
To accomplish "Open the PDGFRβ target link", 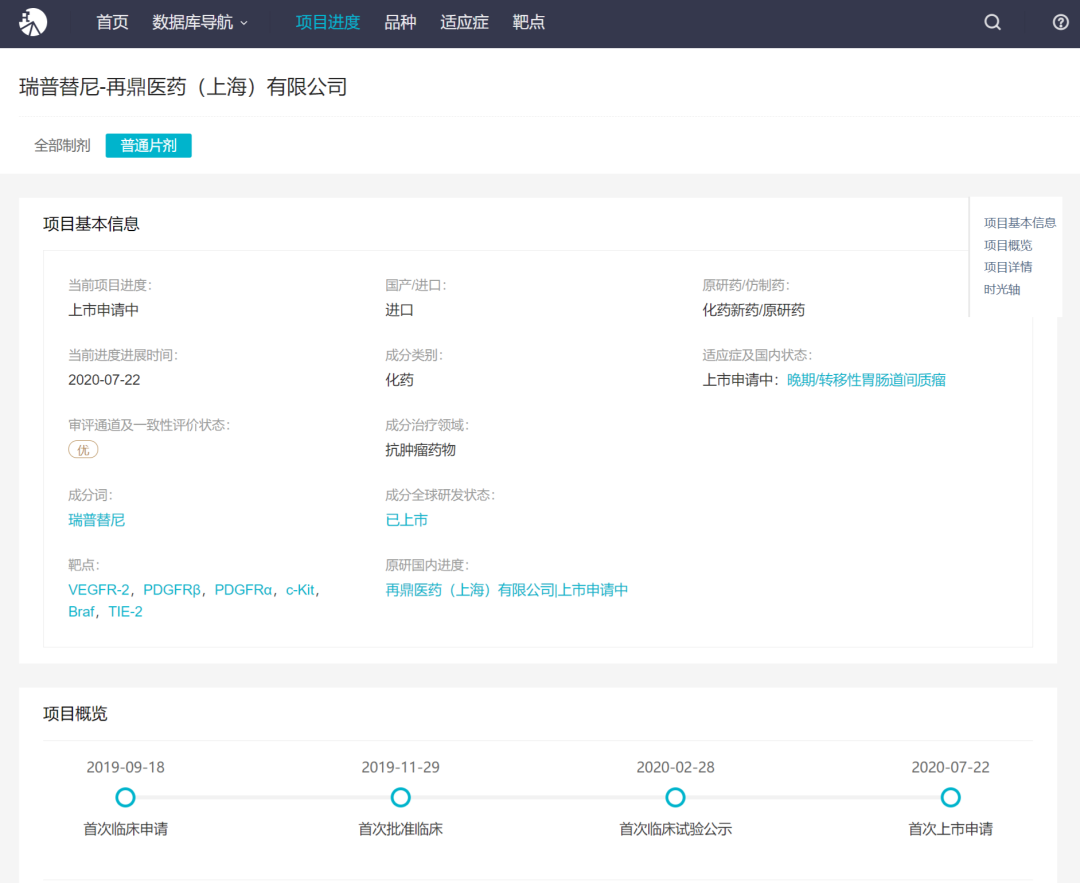I will 172,590.
